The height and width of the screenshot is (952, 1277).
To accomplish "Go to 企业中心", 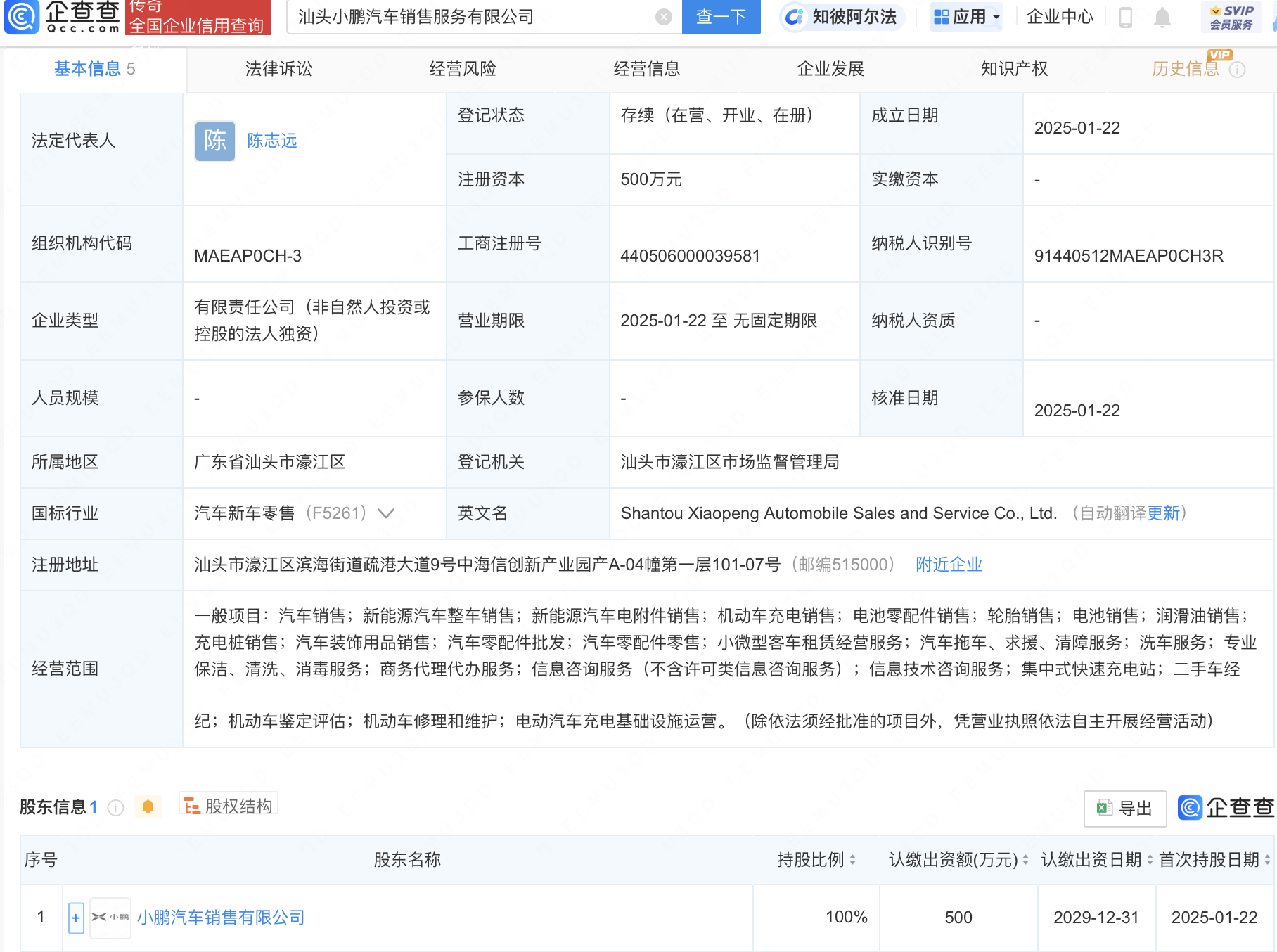I will coord(1060,17).
